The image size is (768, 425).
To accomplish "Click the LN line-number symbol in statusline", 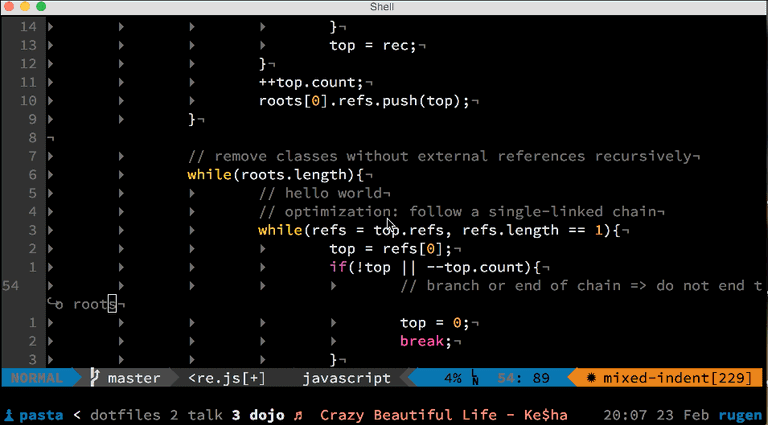I will click(475, 378).
